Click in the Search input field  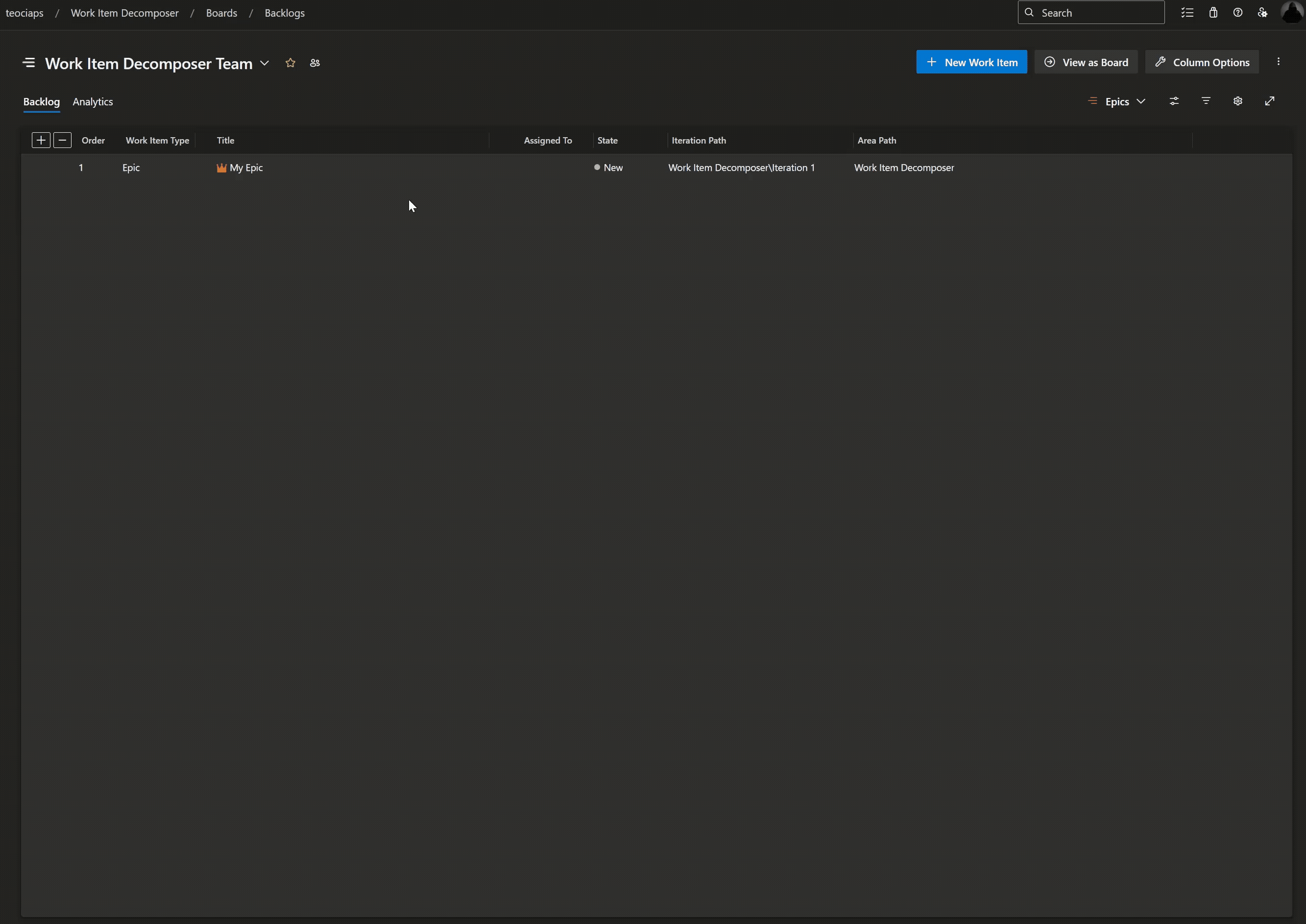pos(1098,13)
